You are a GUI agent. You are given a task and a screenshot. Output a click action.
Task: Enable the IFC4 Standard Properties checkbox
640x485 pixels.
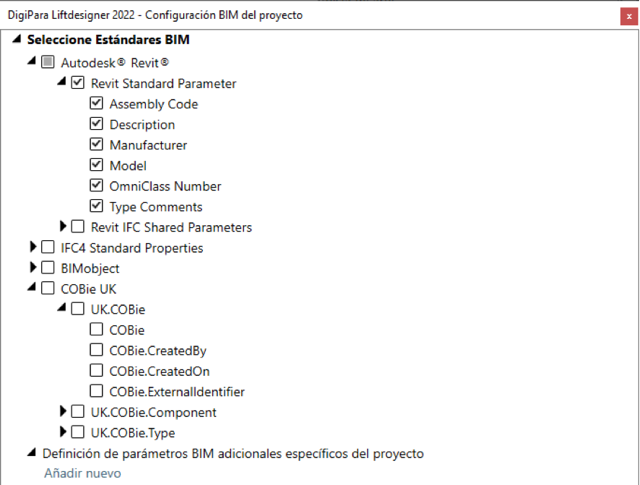coord(48,247)
